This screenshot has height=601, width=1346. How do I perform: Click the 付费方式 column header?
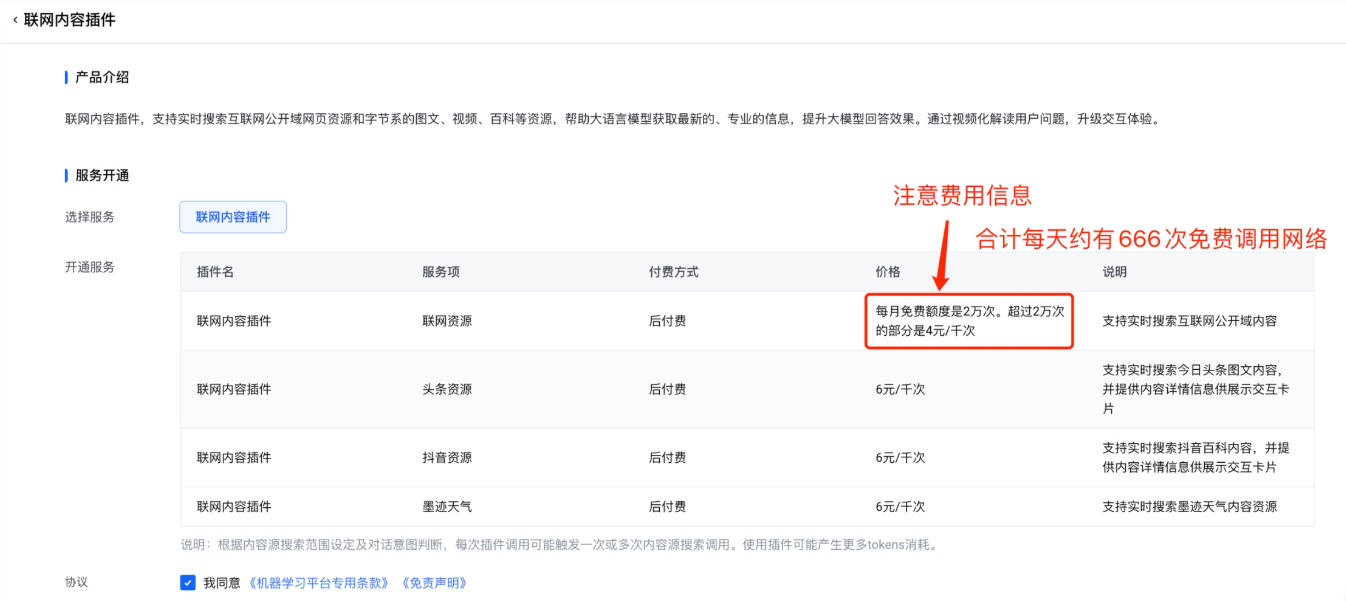pyautogui.click(x=673, y=272)
